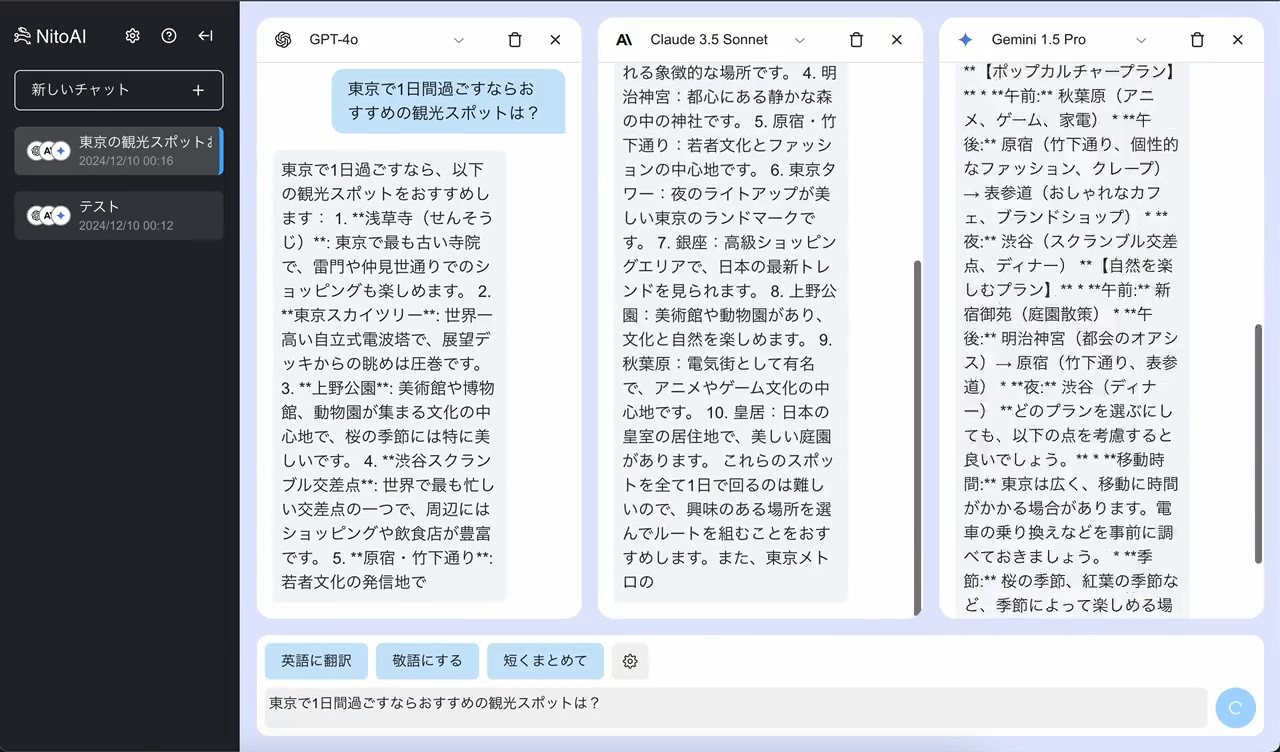The image size is (1280, 752).
Task: Send the message with the blue circular button
Action: (1235, 707)
